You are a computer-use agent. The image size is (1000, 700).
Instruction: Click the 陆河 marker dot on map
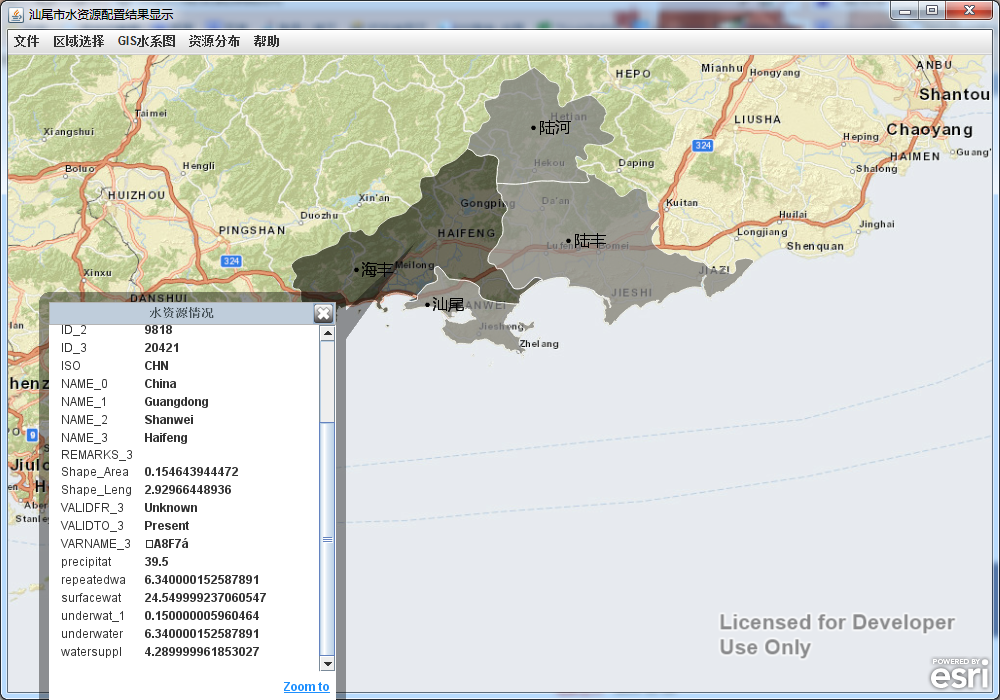tap(534, 127)
